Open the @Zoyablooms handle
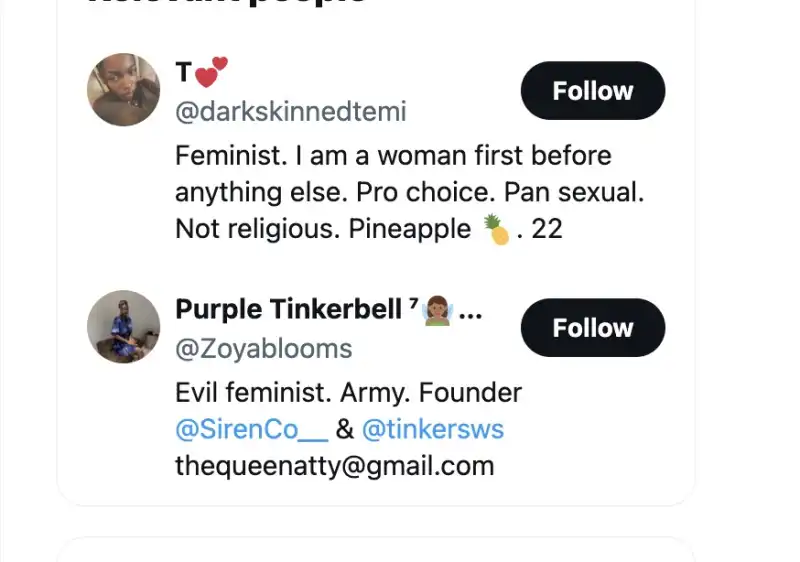 point(263,348)
